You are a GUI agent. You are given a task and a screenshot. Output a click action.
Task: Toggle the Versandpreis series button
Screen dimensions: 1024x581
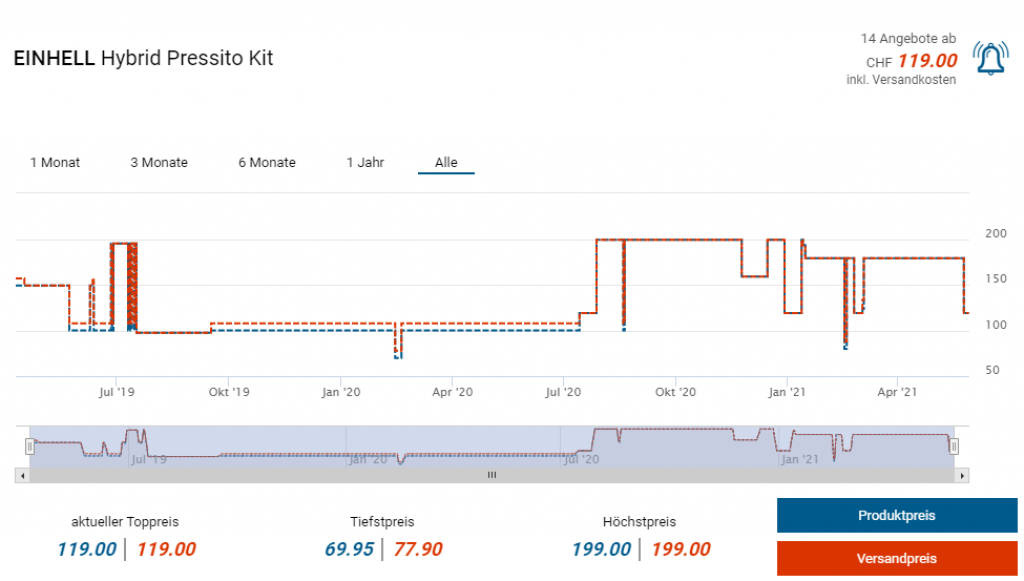coord(896,558)
